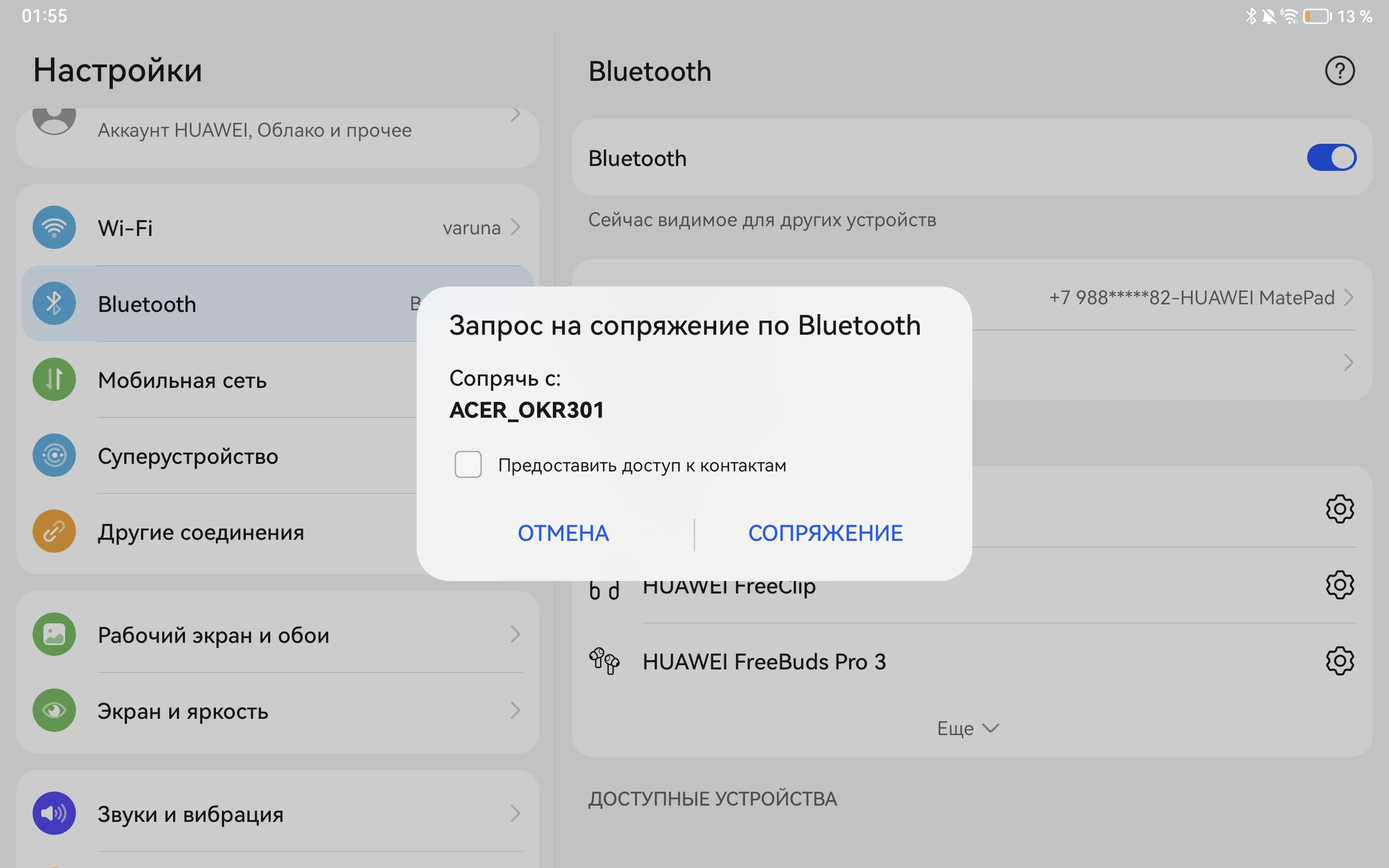Tap the Display and brightness eye icon
Viewport: 1389px width, 868px height.
click(x=54, y=710)
